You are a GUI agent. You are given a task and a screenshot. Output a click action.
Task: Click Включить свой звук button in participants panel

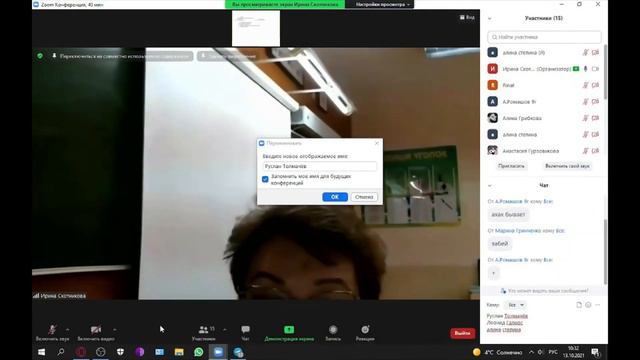click(567, 166)
